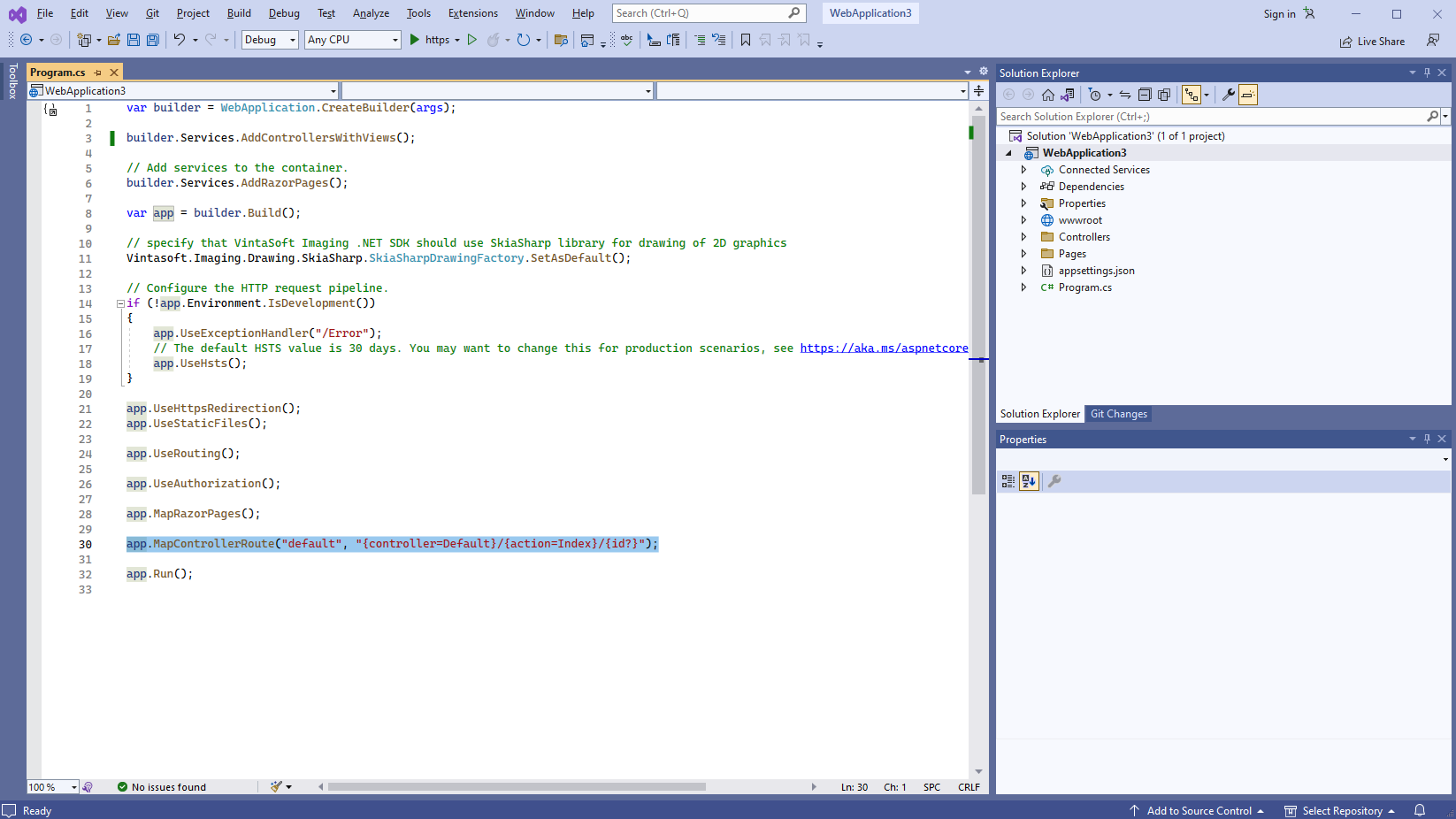The width and height of the screenshot is (1456, 819).
Task: Toggle Show All Files nested view button
Action: [1192, 95]
